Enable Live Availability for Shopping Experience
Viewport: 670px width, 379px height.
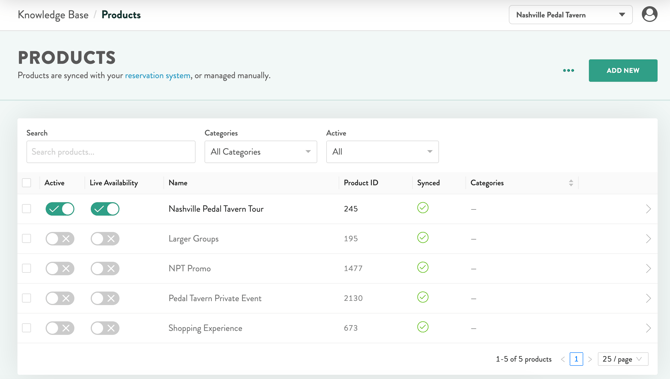105,328
